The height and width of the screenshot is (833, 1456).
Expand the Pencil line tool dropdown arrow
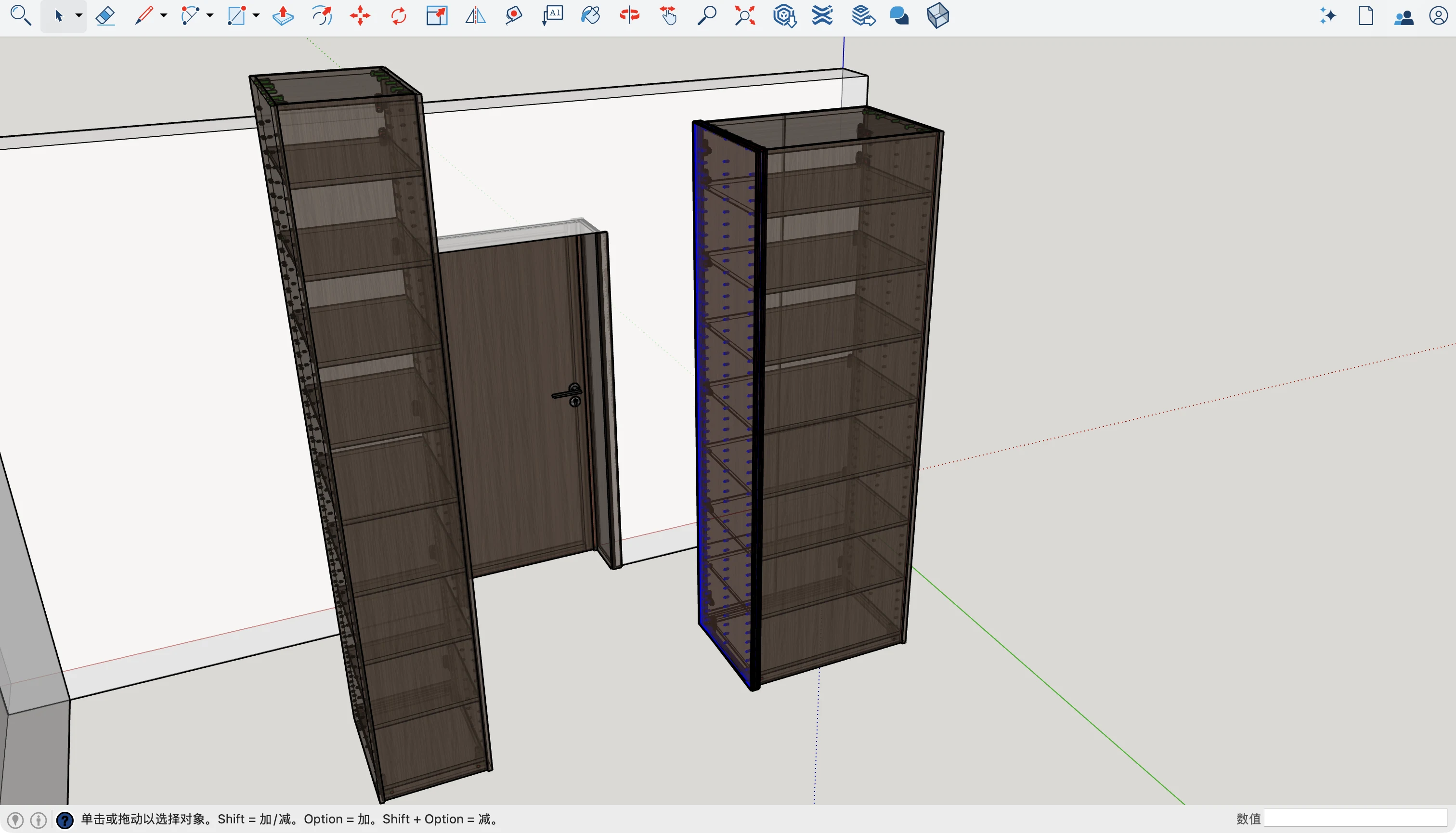click(164, 16)
